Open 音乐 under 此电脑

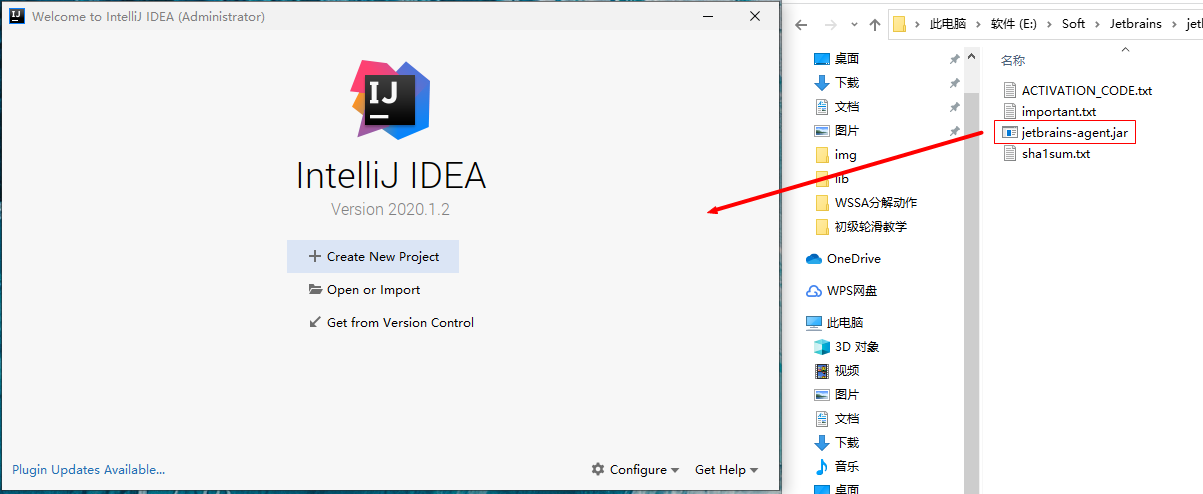(x=846, y=467)
